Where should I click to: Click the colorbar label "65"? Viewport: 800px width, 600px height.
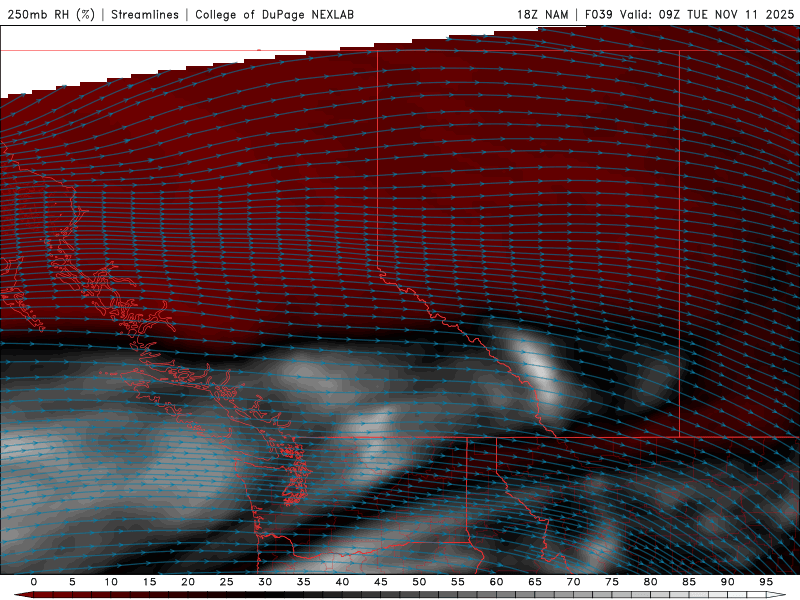[535, 582]
